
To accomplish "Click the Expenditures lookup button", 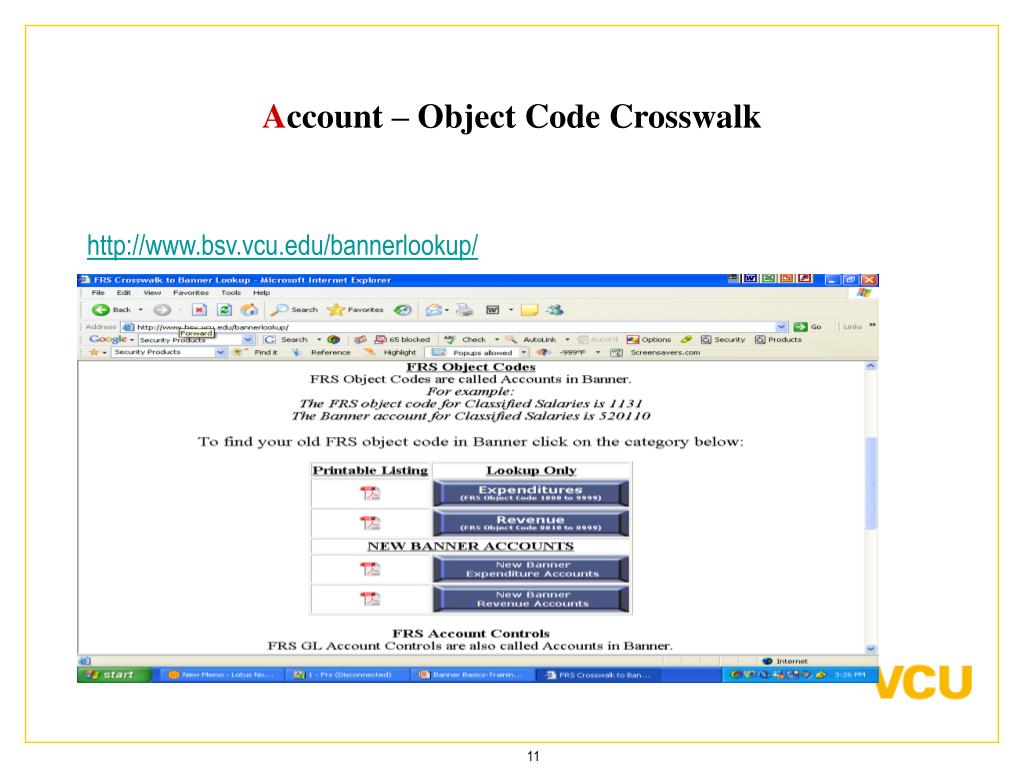I will (531, 493).
